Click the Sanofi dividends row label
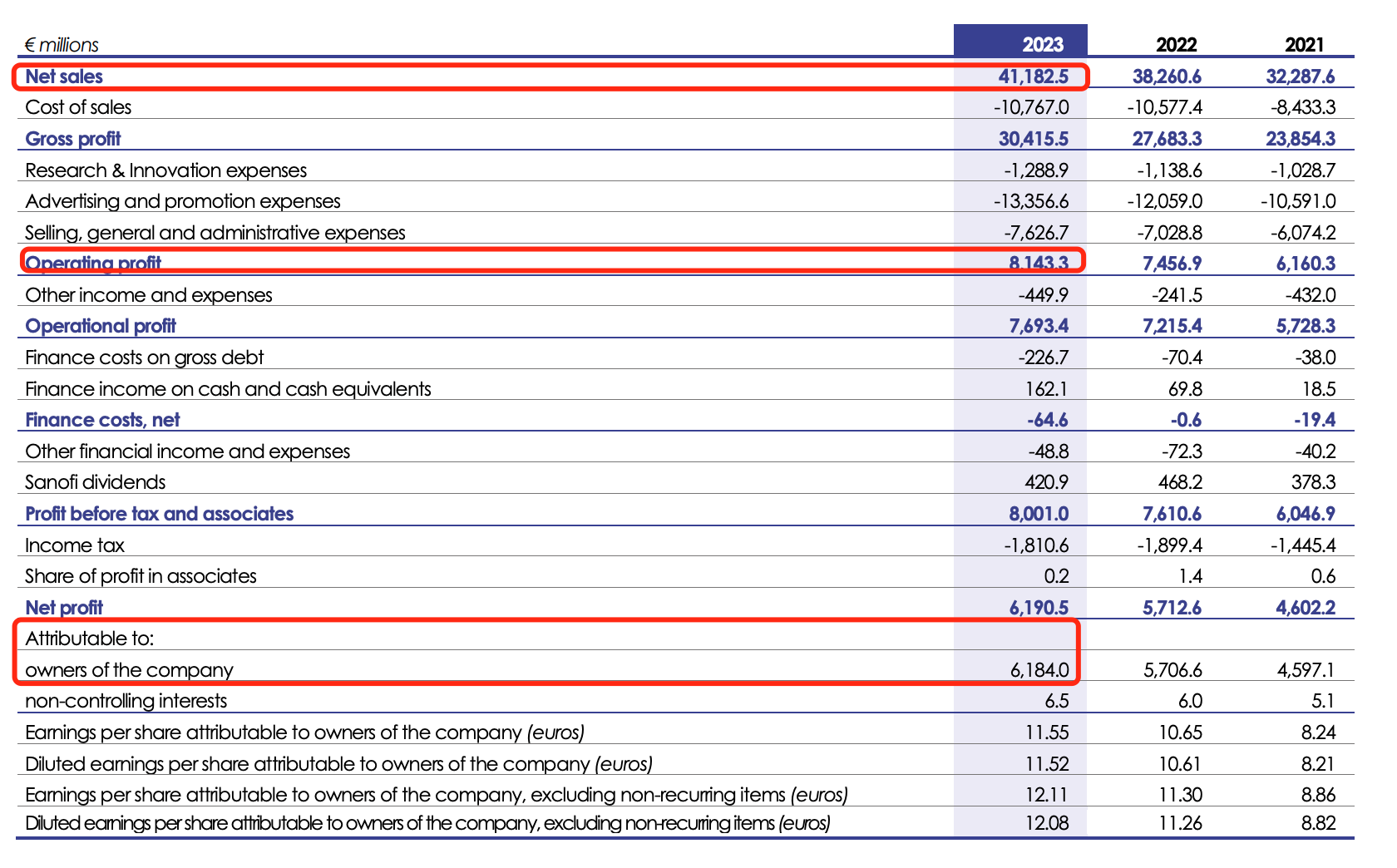The width and height of the screenshot is (1397, 868). 96,482
